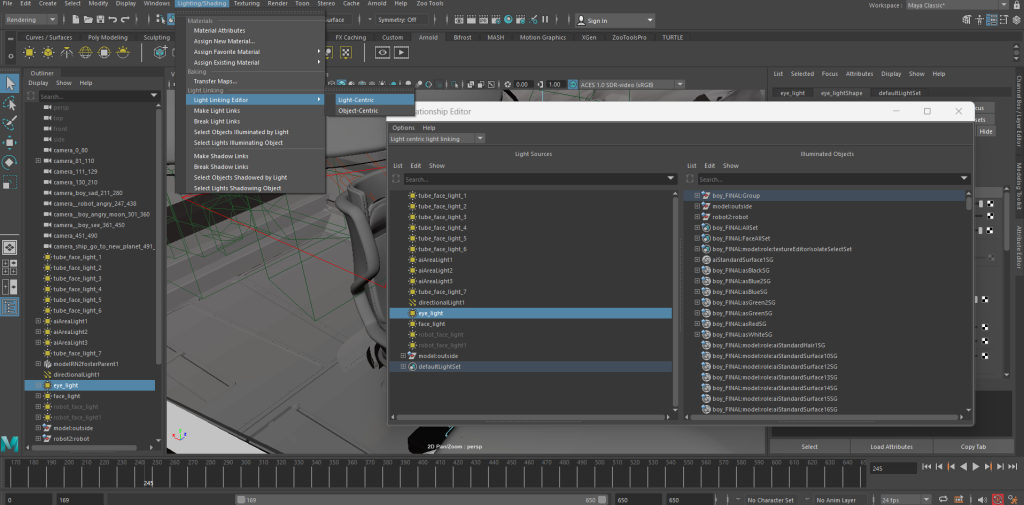Viewport: 1024px width, 505px height.
Task: Switch to four-view panel layout
Action: (x=10, y=267)
